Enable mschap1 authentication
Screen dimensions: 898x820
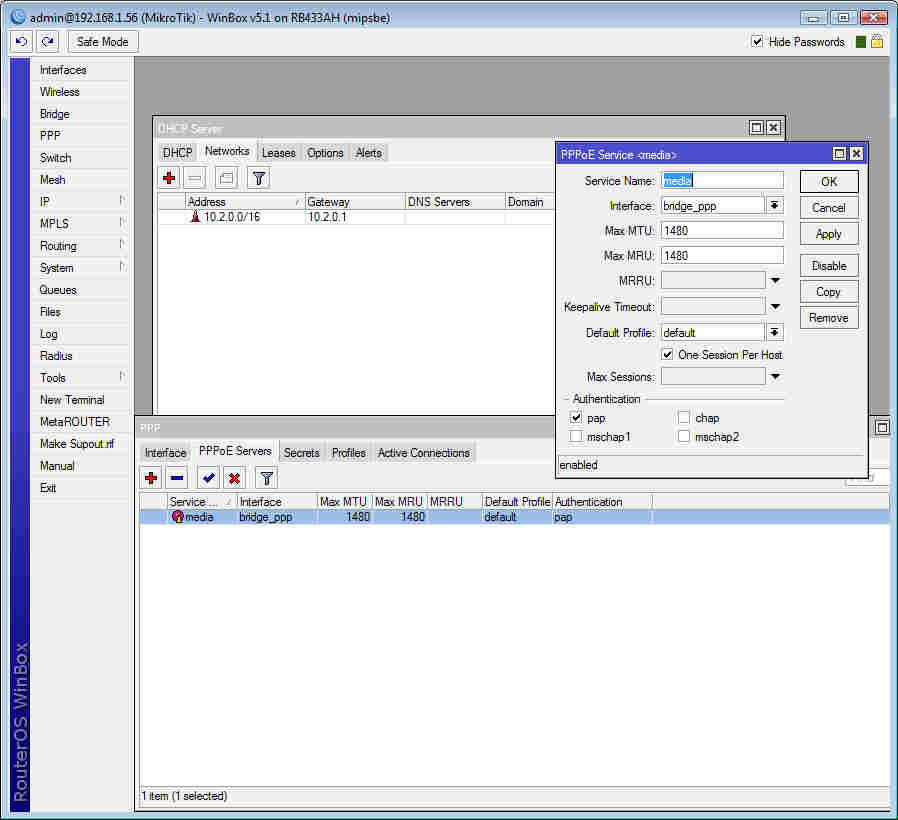point(576,436)
